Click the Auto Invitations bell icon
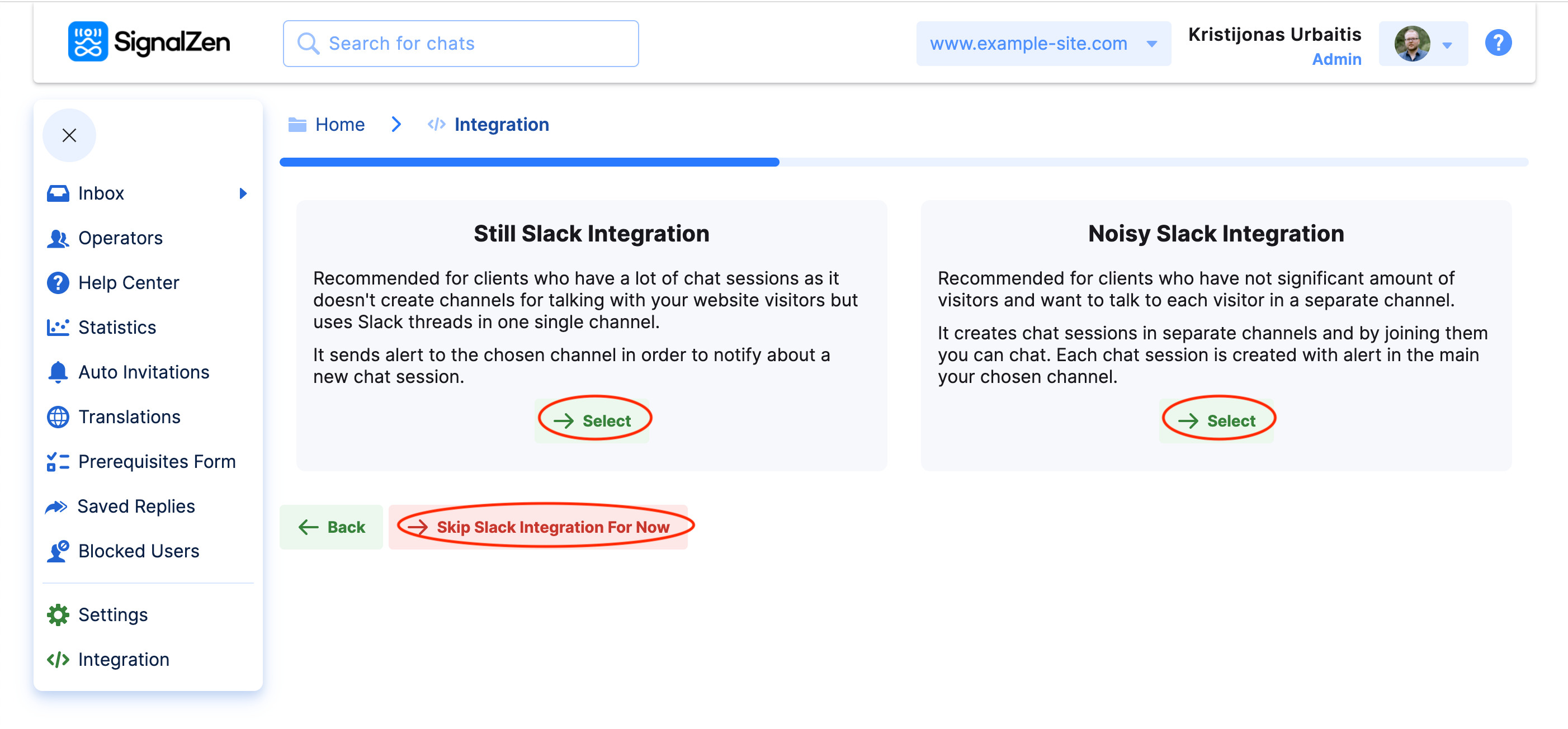 pos(58,372)
